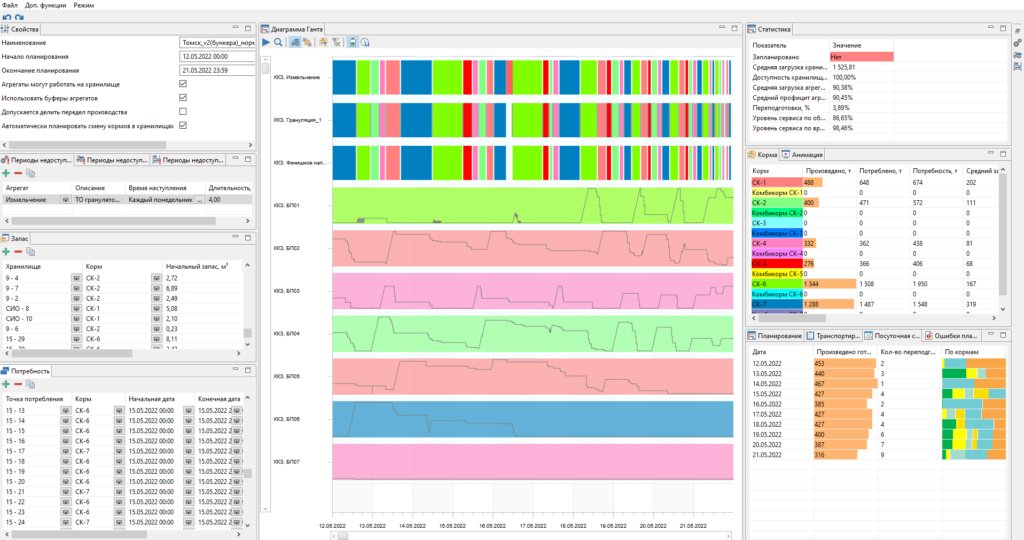Image resolution: width=1024 pixels, height=540 pixels.
Task: Start planning with the blue play icon
Action: pos(266,42)
